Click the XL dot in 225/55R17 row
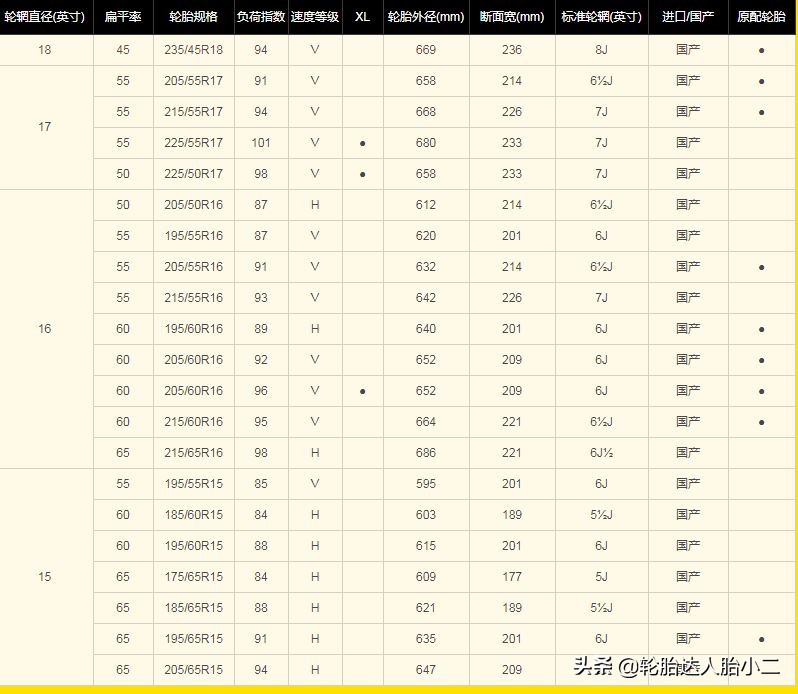The width and height of the screenshot is (798, 694). (362, 144)
